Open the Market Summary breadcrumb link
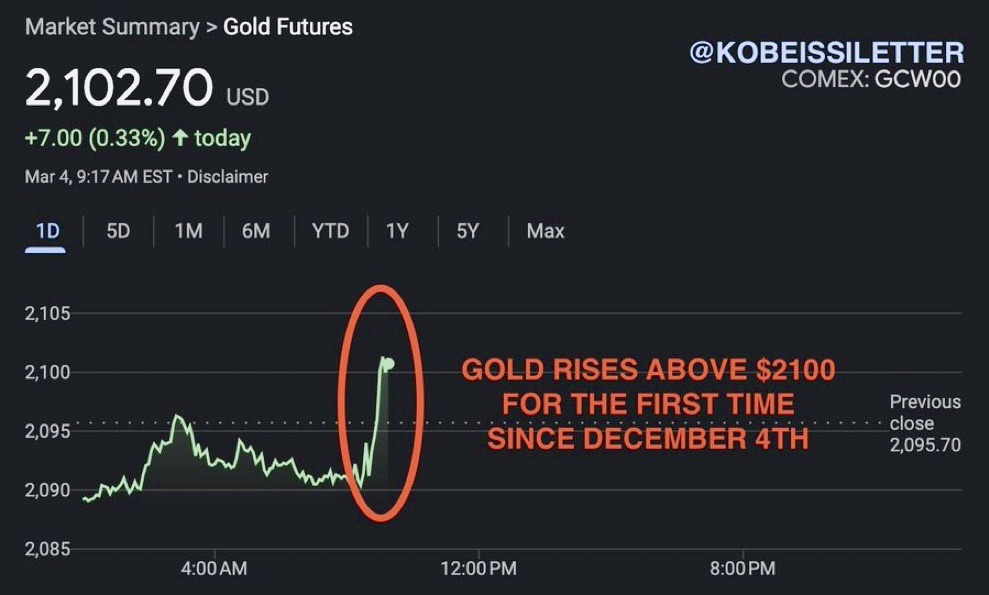The image size is (989, 595). pyautogui.click(x=111, y=27)
